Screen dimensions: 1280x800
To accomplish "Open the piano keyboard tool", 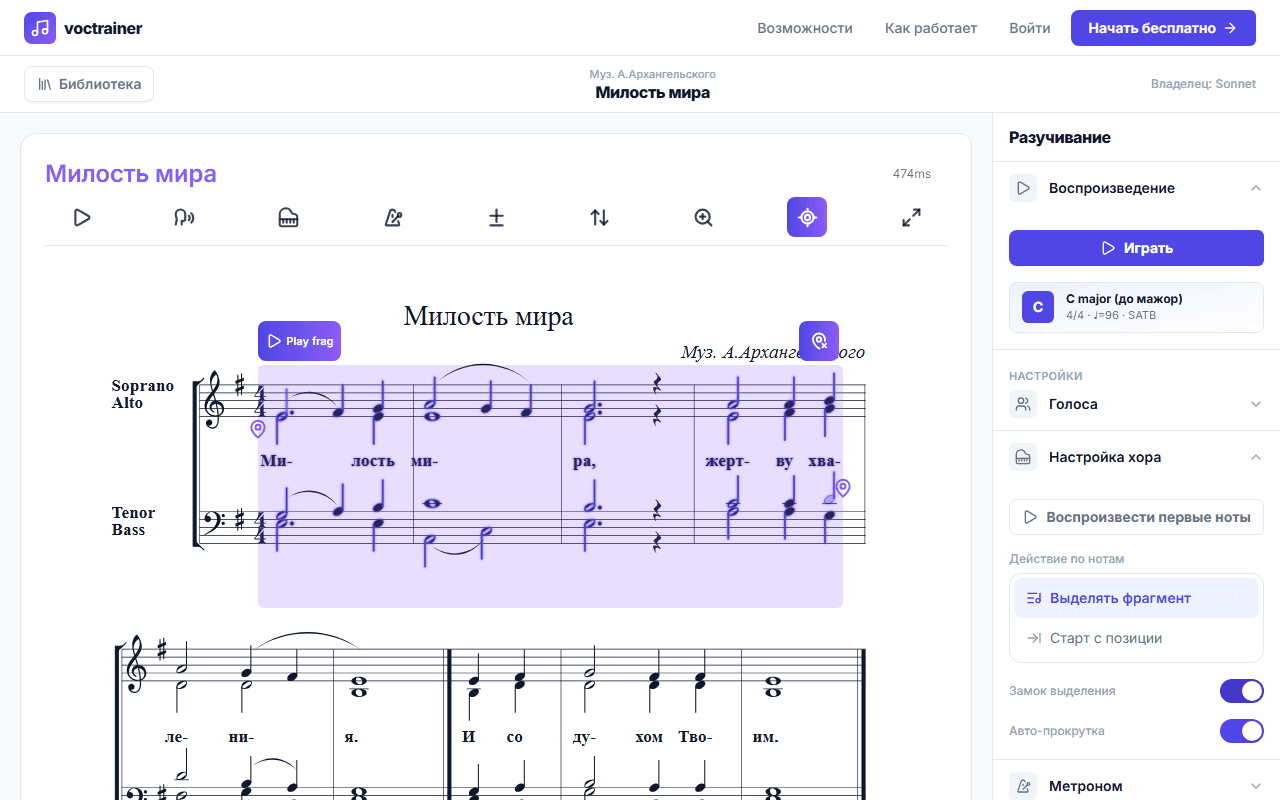I will coord(289,217).
